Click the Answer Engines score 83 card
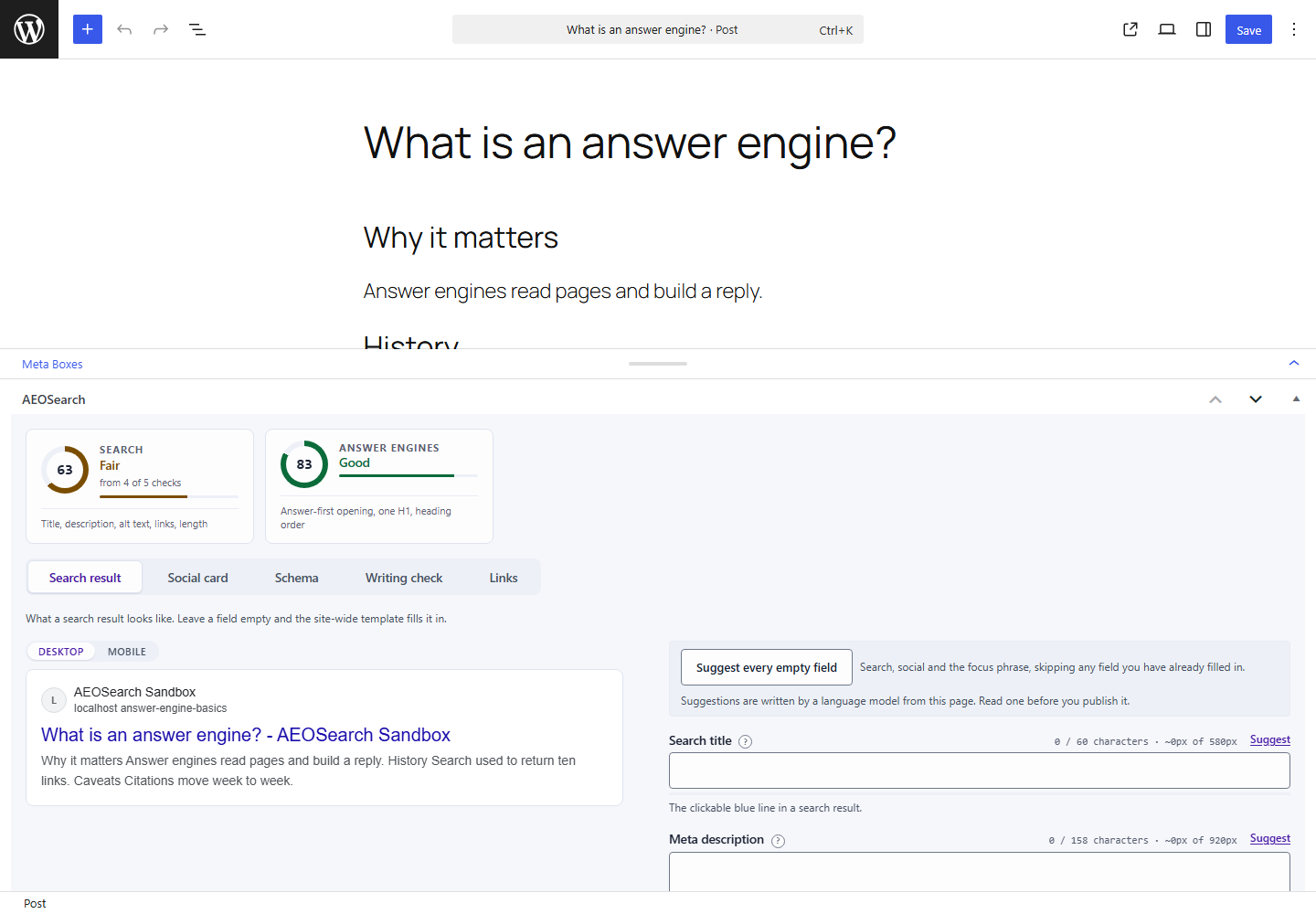 click(379, 486)
